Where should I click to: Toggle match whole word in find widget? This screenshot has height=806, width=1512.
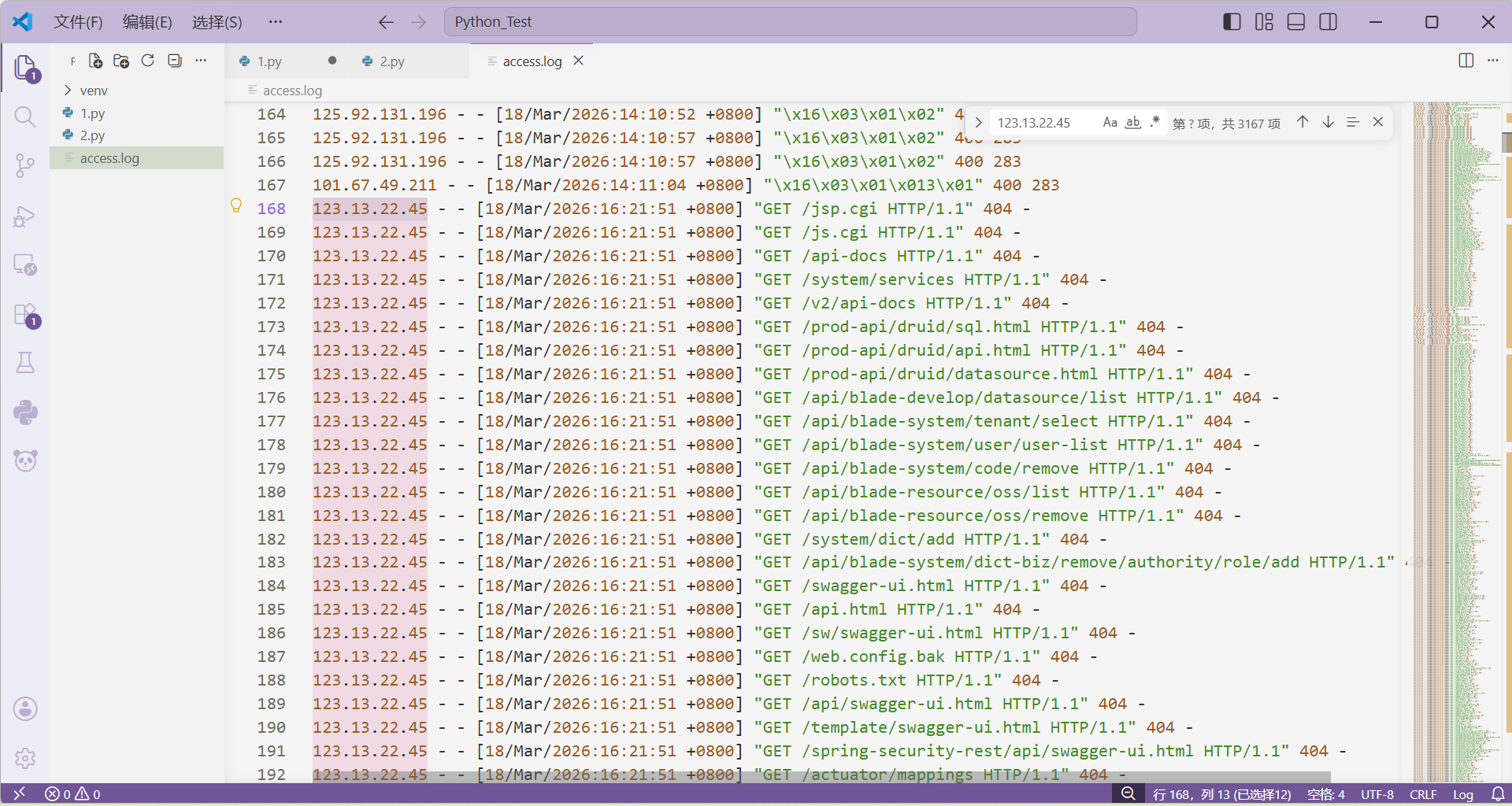click(1132, 122)
